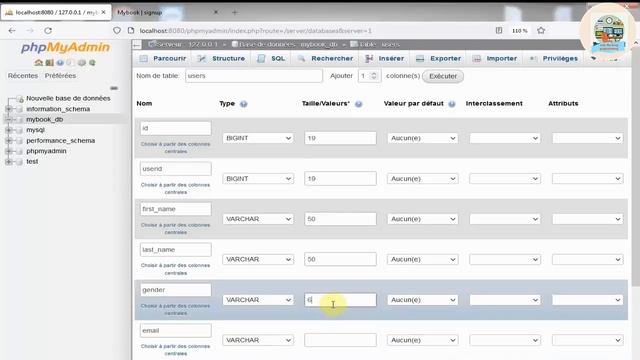
Task: Open attributs dropdown for userid row
Action: pos(587,178)
